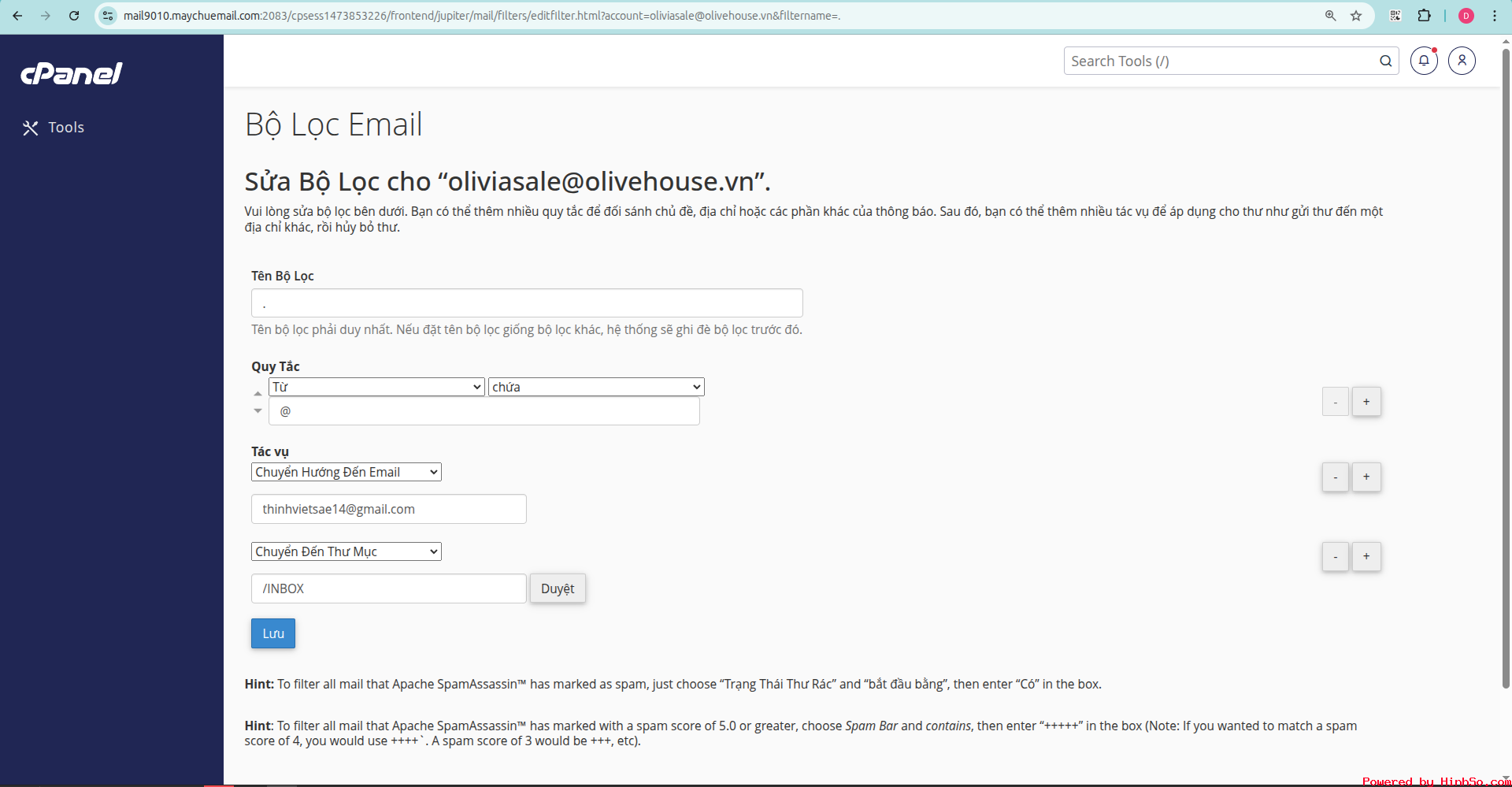The width and height of the screenshot is (1512, 787).
Task: Open the browser extensions puzzle icon
Action: click(1424, 16)
